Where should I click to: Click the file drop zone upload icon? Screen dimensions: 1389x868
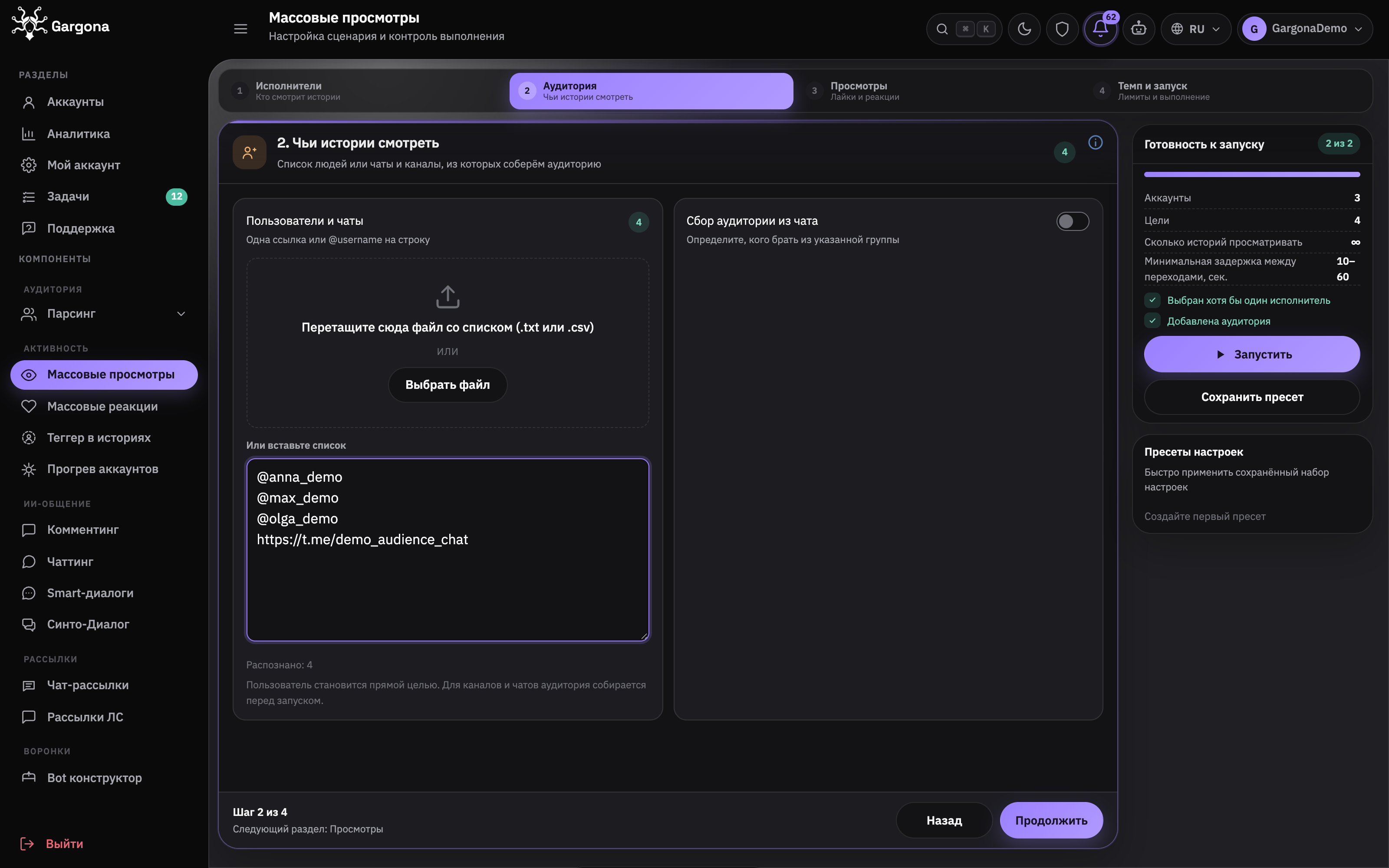point(448,297)
